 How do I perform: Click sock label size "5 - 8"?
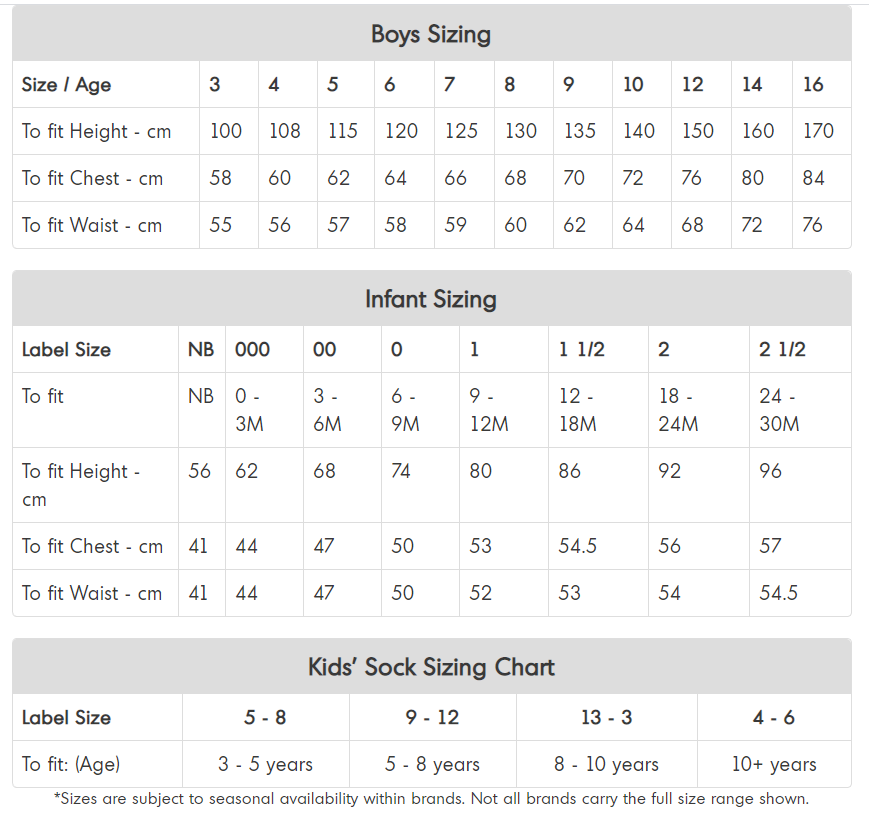pyautogui.click(x=265, y=718)
